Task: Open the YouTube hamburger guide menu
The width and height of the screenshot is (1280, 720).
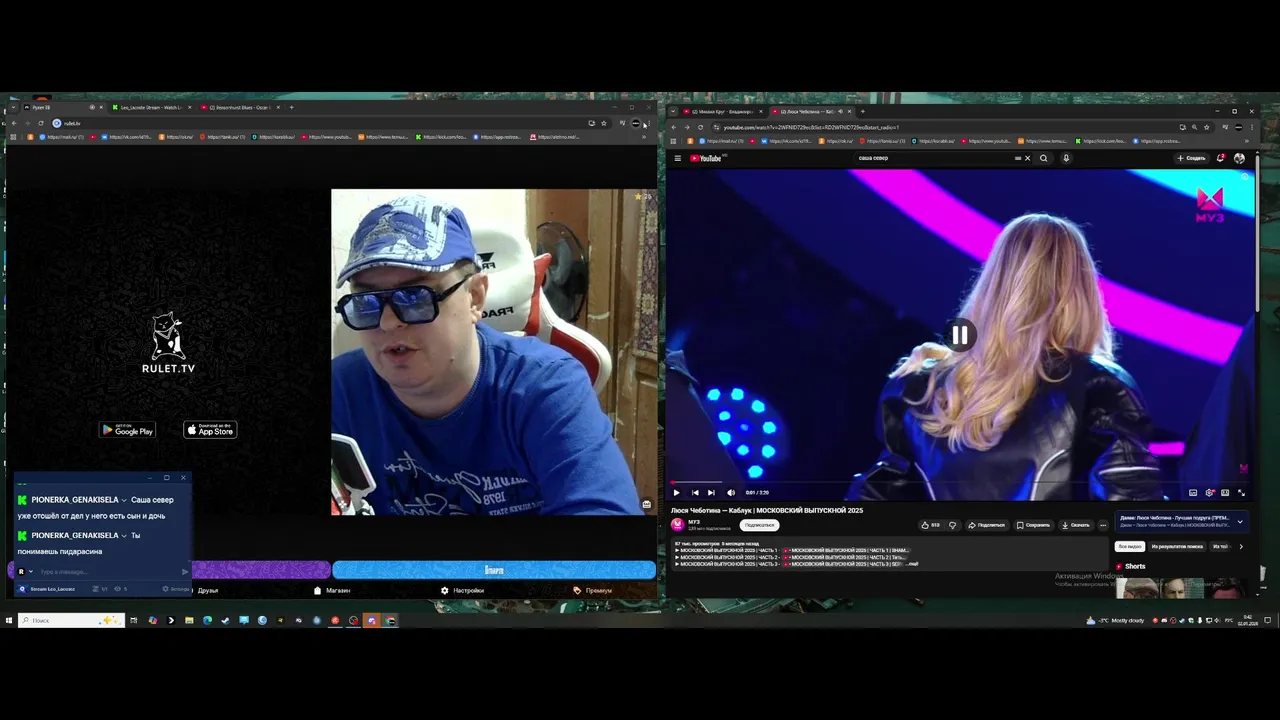Action: click(x=677, y=158)
